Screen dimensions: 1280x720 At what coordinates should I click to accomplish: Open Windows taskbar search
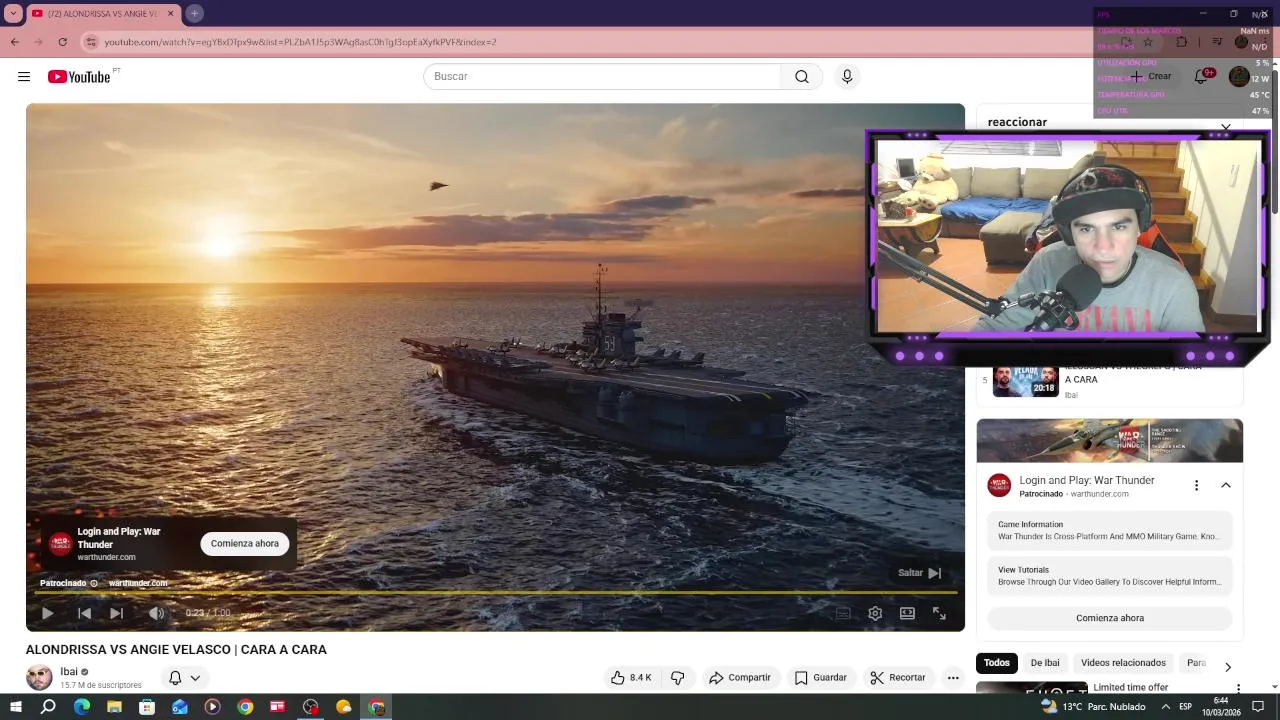48,707
